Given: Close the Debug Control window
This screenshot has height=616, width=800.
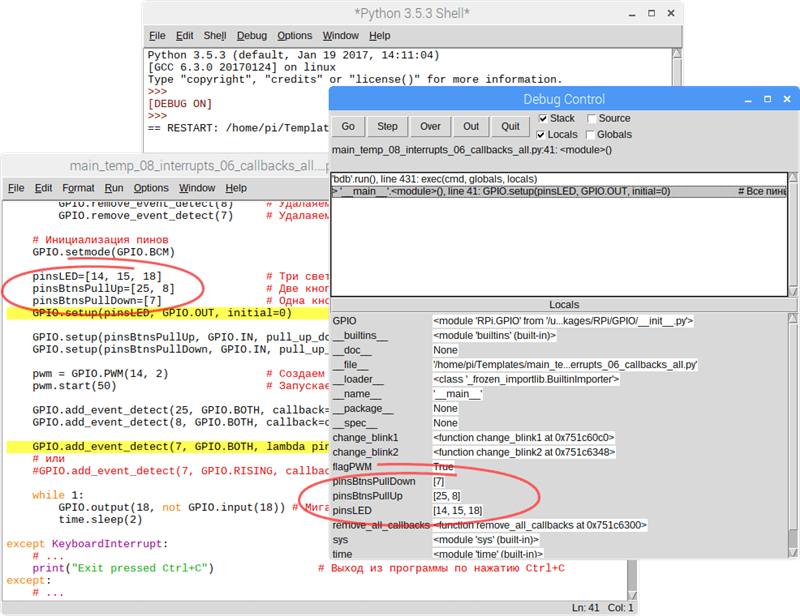Looking at the screenshot, I should click(x=788, y=99).
